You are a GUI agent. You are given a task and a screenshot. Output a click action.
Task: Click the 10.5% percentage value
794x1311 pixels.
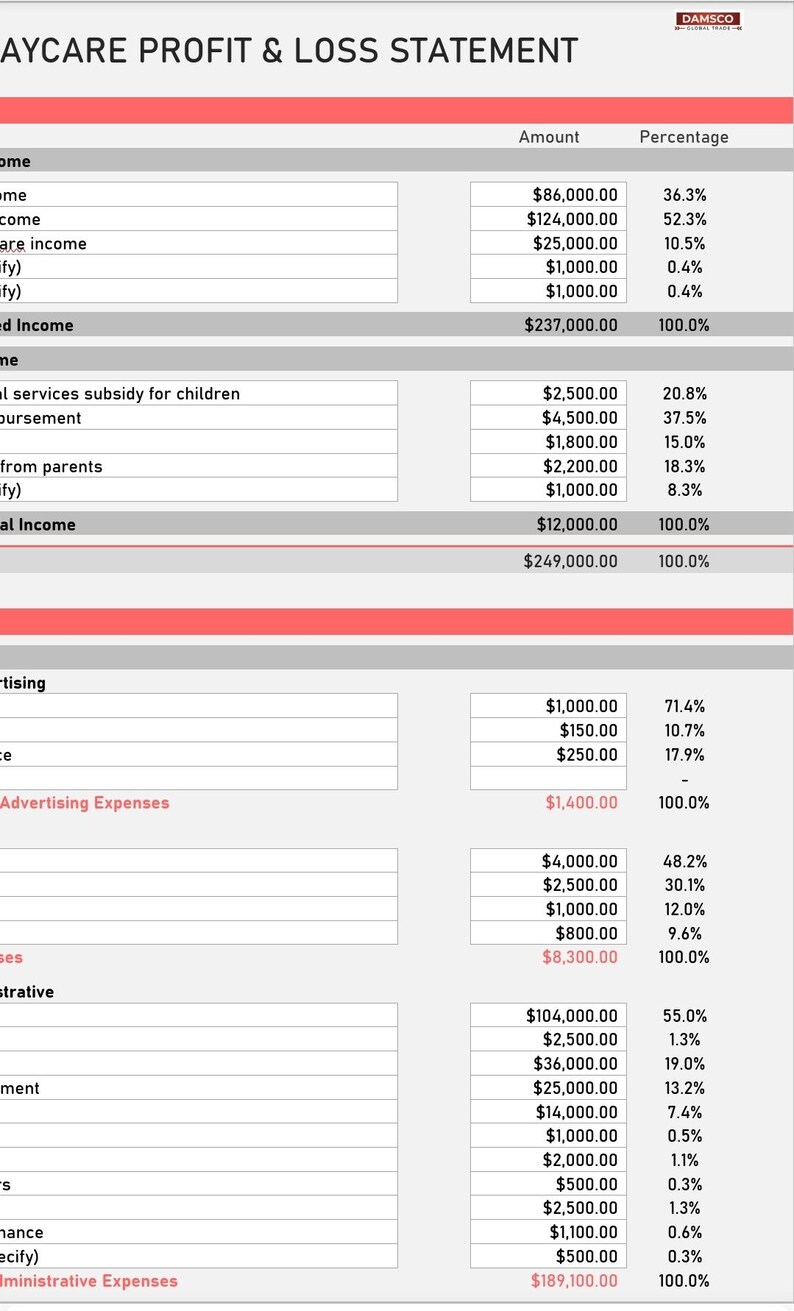[685, 243]
